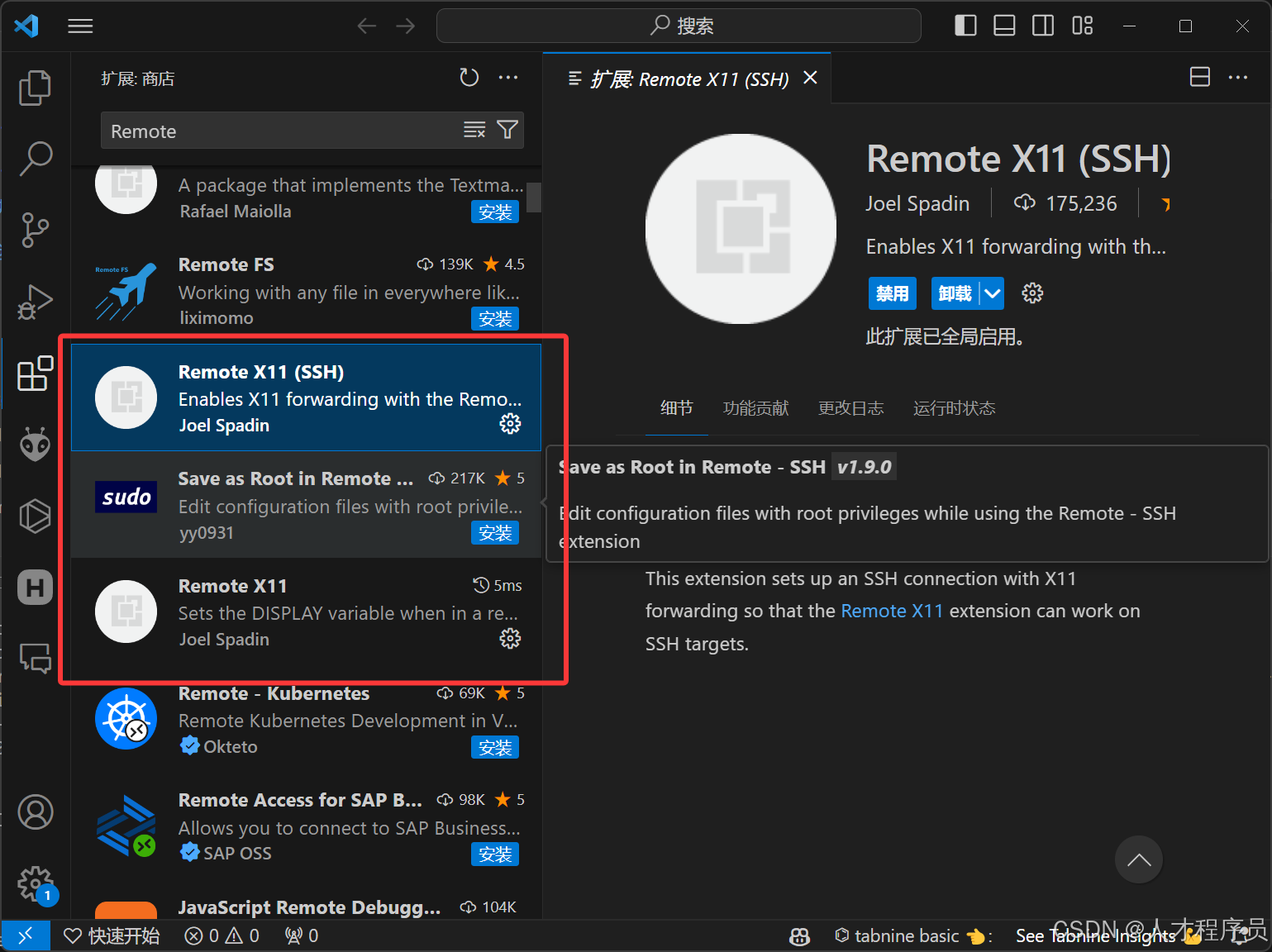Open the Run and Debug view

pyautogui.click(x=35, y=302)
